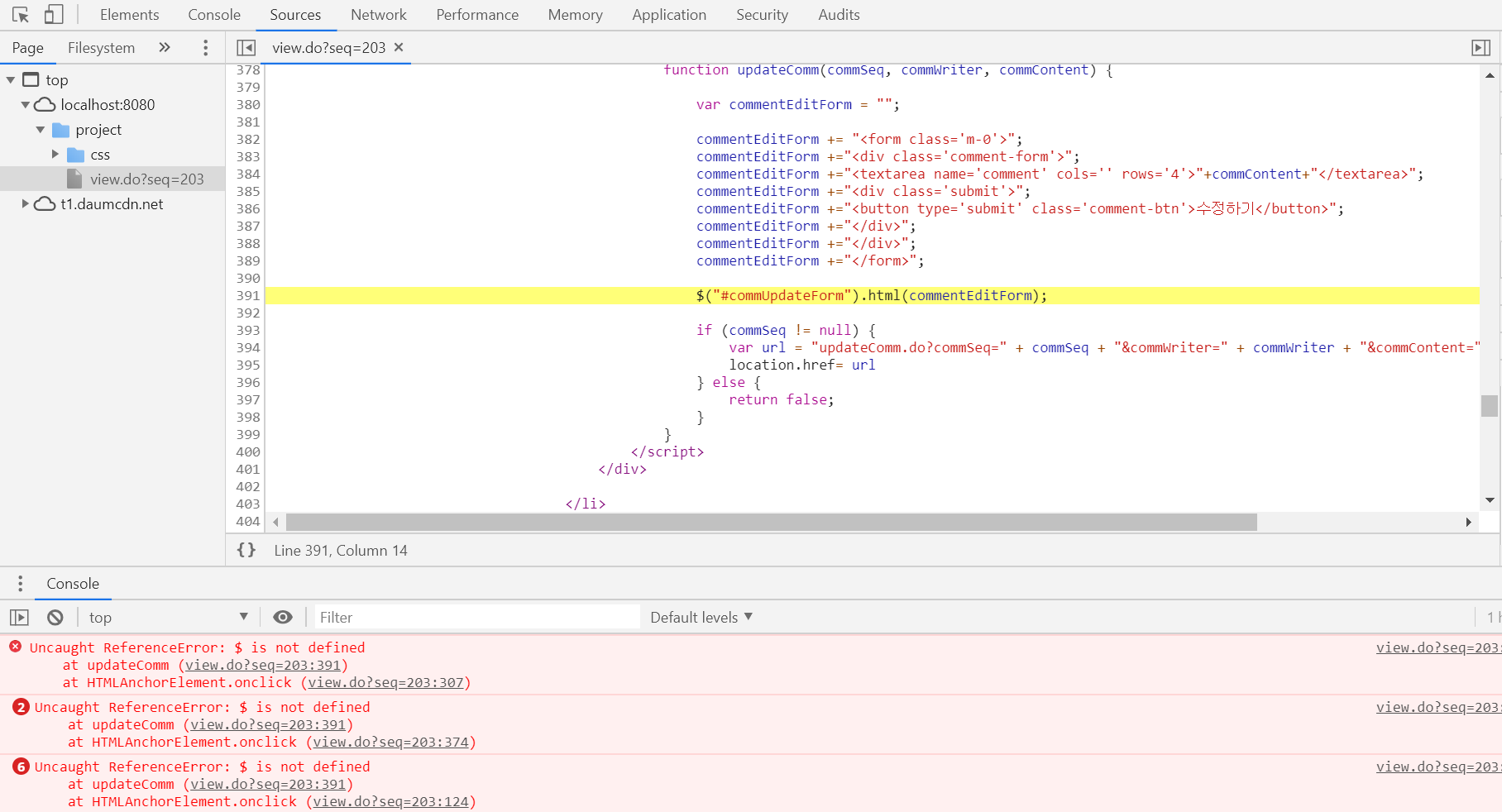Toggle the debugger sidebar icon at right
Viewport: 1502px width, 812px height.
coord(1481,48)
